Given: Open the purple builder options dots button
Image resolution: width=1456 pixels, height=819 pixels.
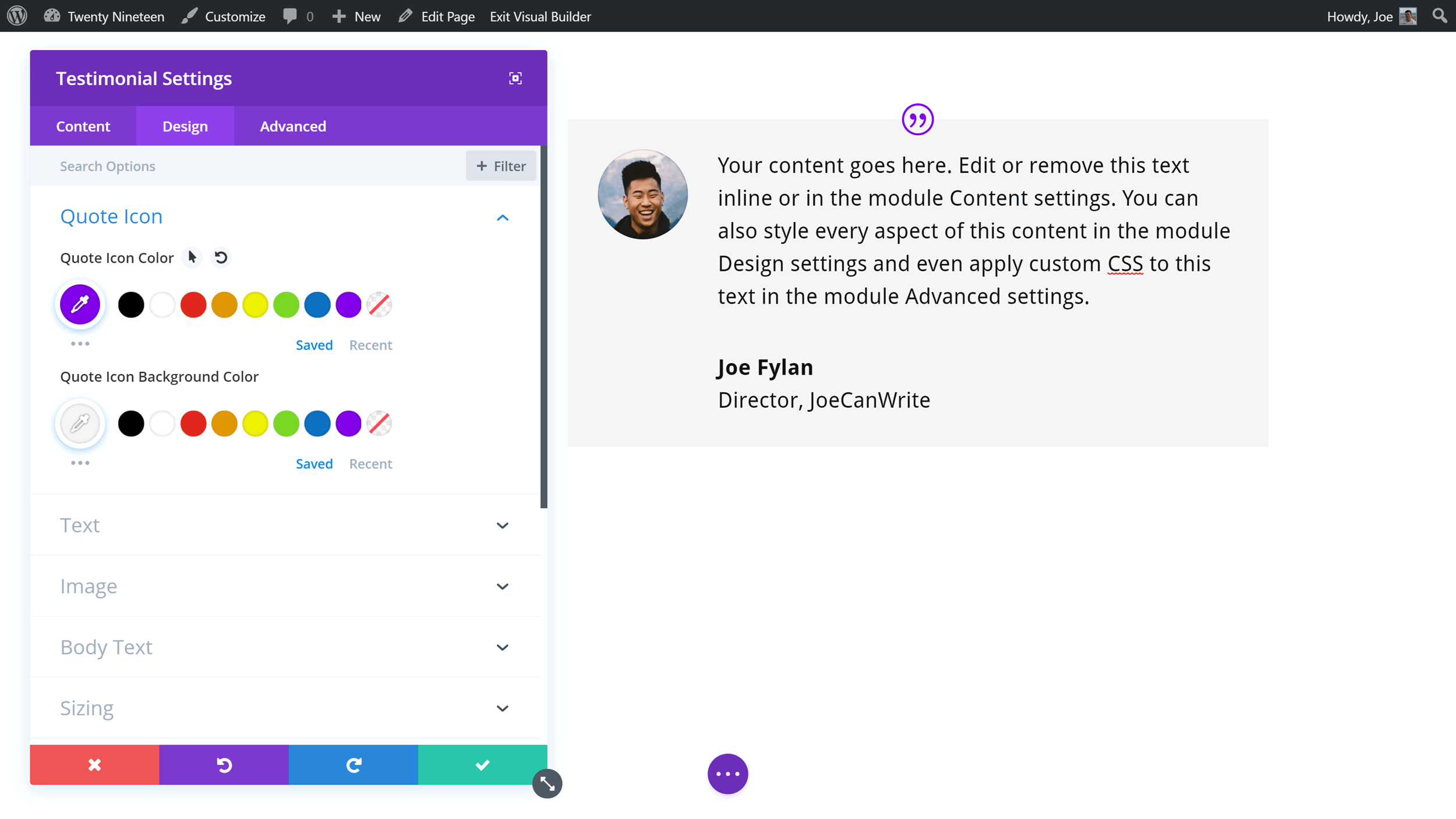Looking at the screenshot, I should tap(728, 774).
